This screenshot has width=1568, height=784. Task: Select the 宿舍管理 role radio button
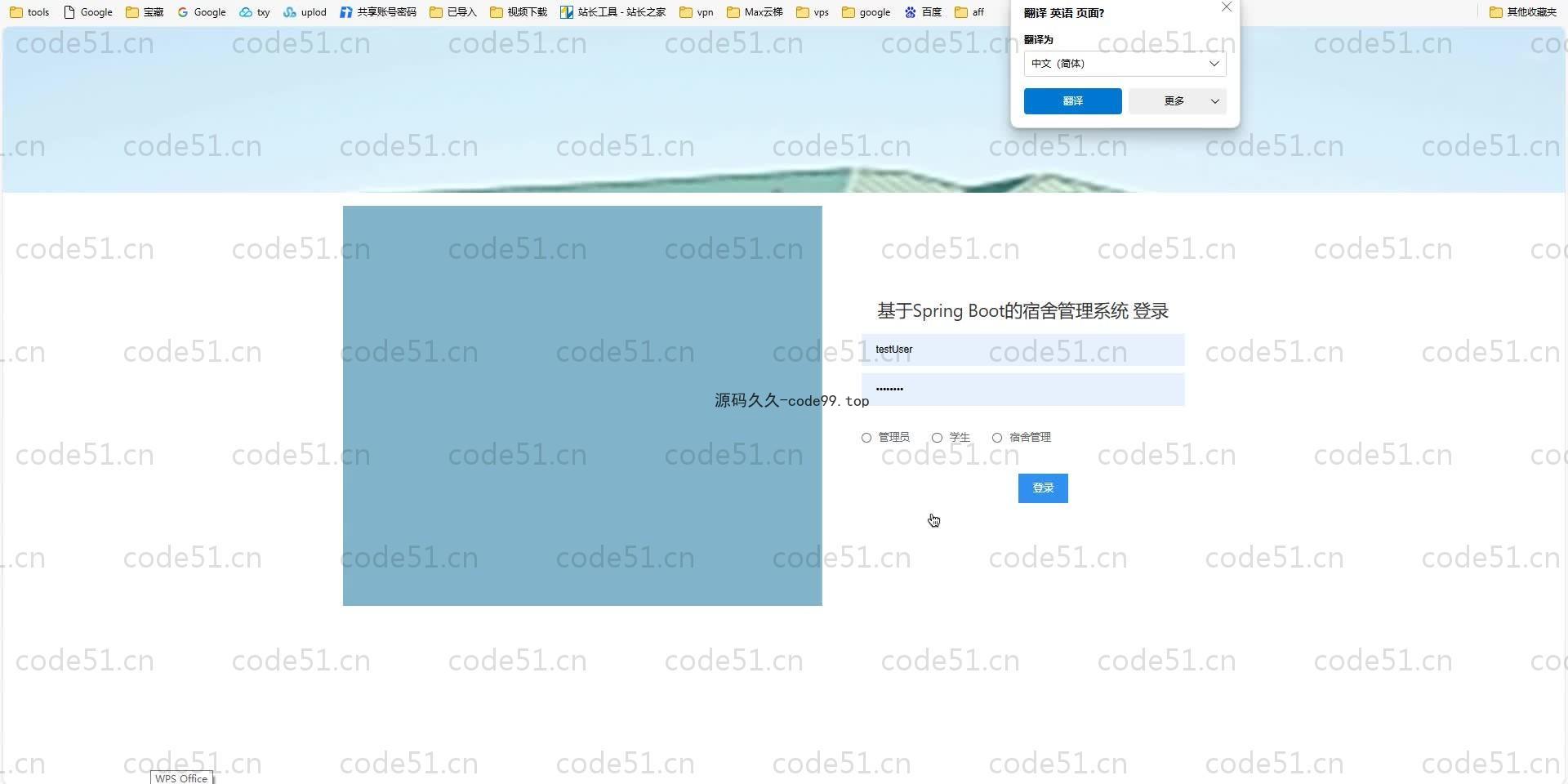click(x=997, y=438)
